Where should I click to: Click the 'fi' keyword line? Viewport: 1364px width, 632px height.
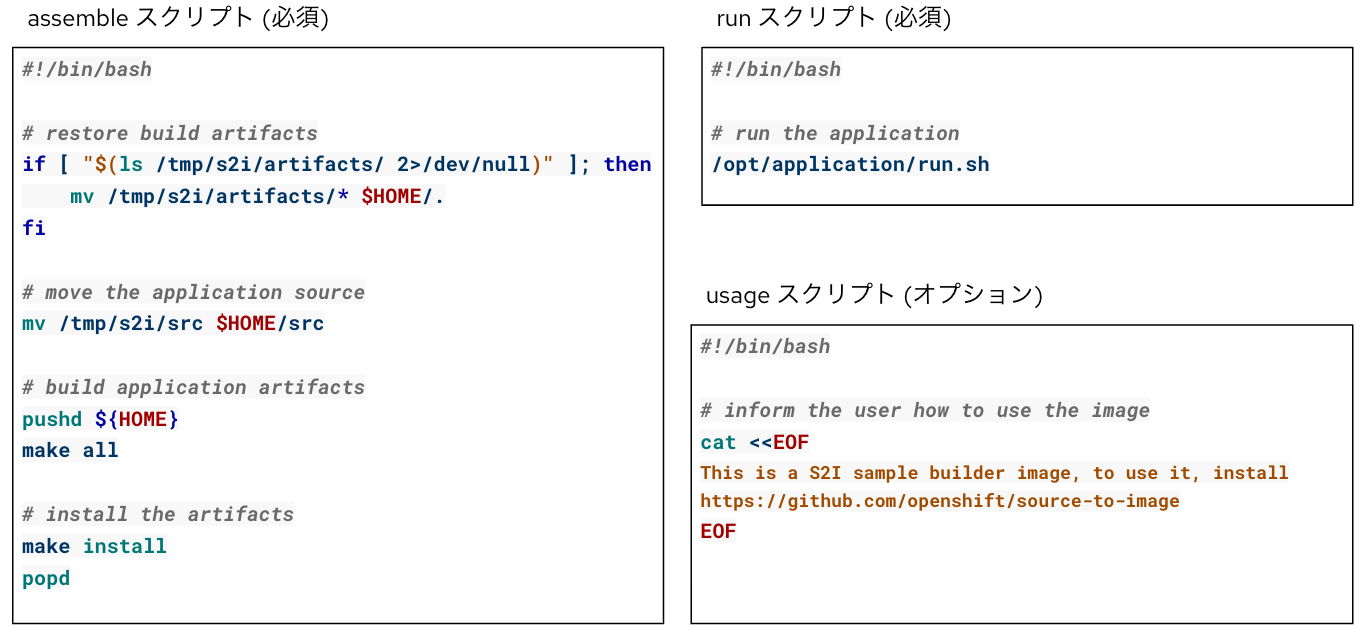pos(34,228)
